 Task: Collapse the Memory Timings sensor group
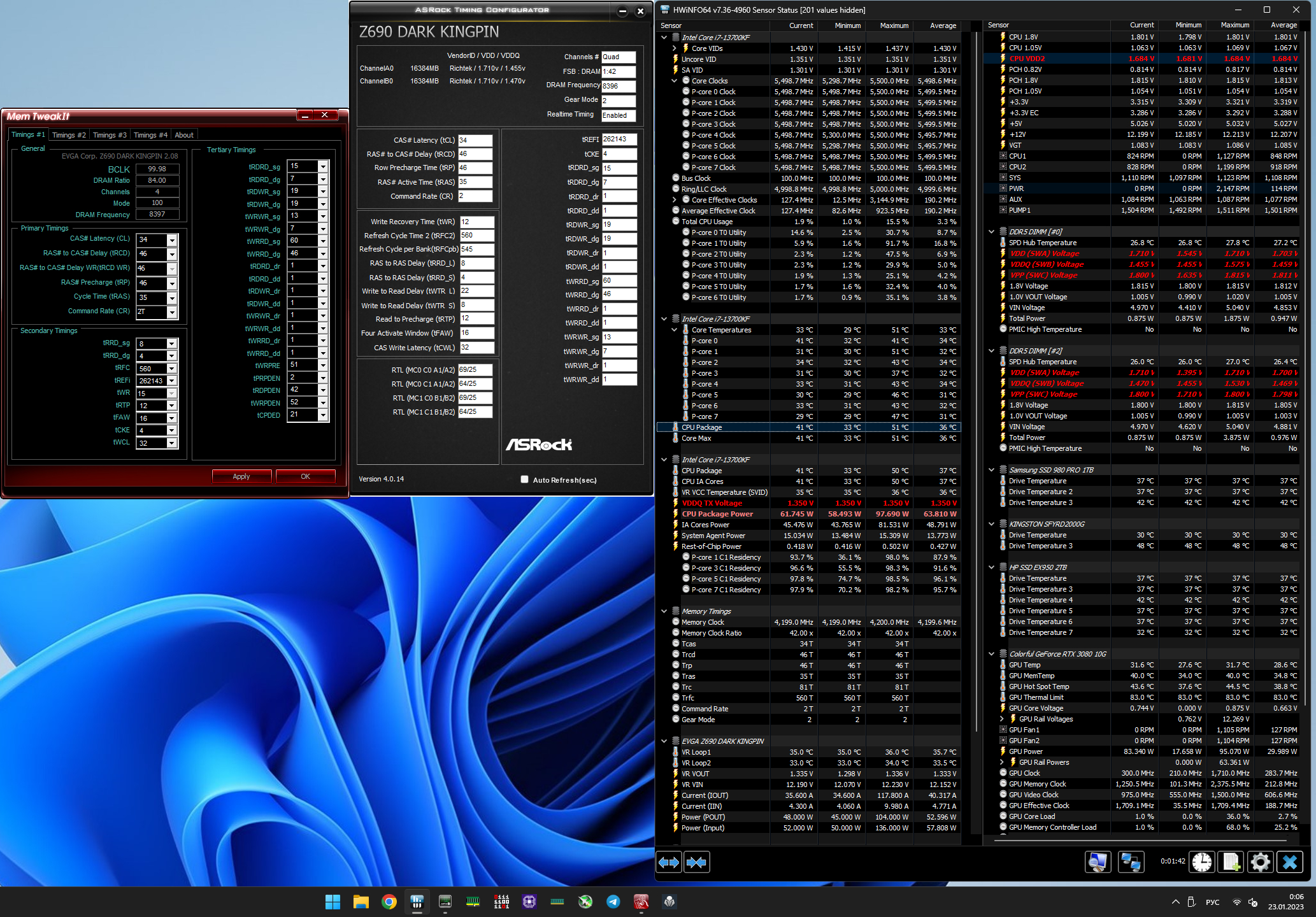664,611
